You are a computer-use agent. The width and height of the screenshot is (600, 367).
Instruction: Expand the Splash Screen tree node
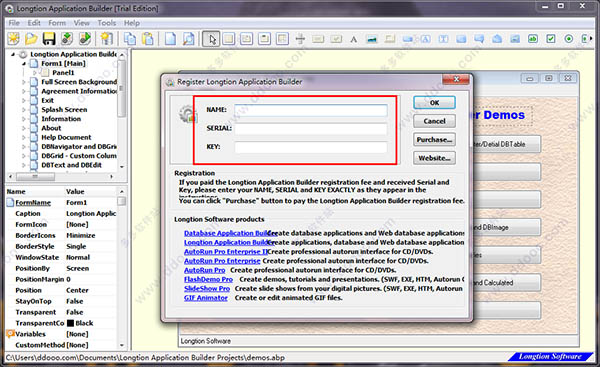click(x=24, y=110)
